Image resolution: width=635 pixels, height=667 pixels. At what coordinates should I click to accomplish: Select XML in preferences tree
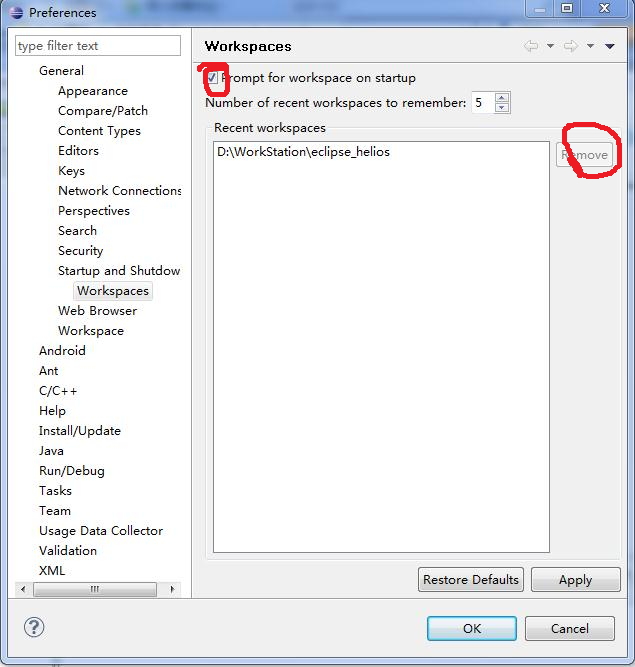coord(52,570)
